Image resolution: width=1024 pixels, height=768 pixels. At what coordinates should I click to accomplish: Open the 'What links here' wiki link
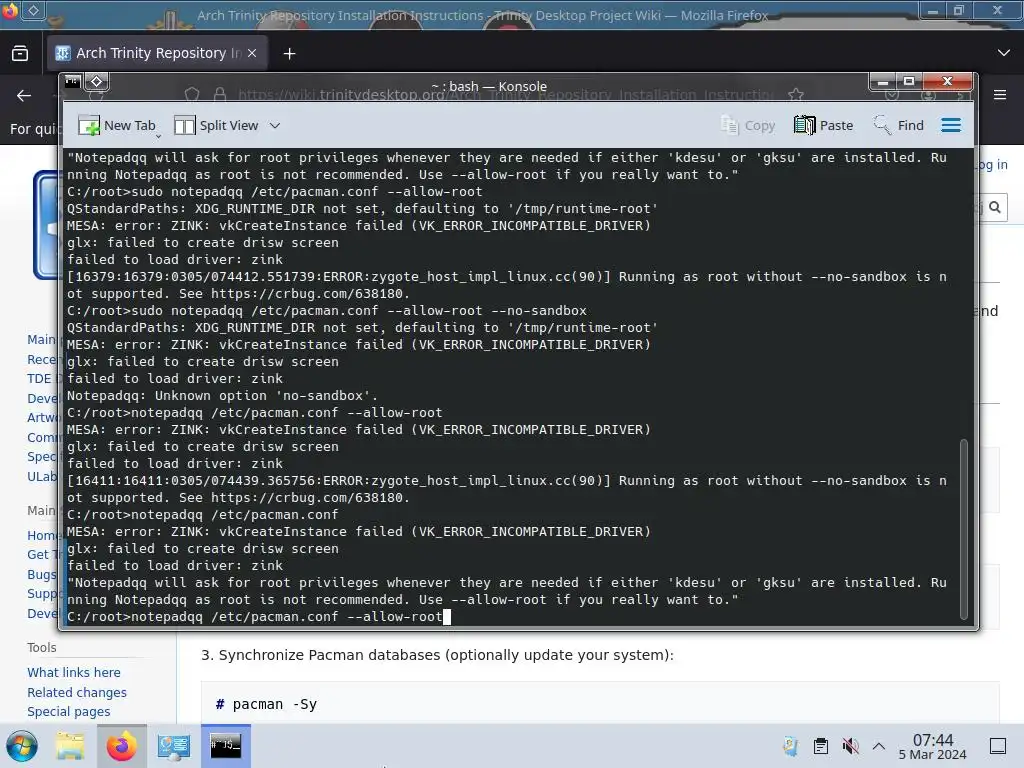click(74, 672)
